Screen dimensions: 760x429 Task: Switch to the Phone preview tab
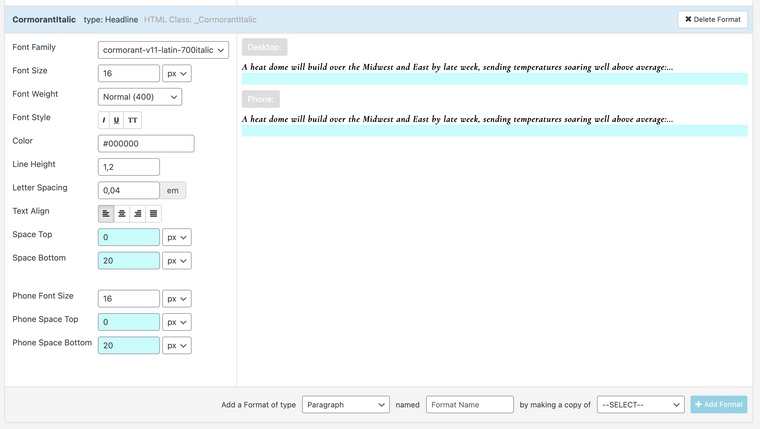tap(260, 99)
